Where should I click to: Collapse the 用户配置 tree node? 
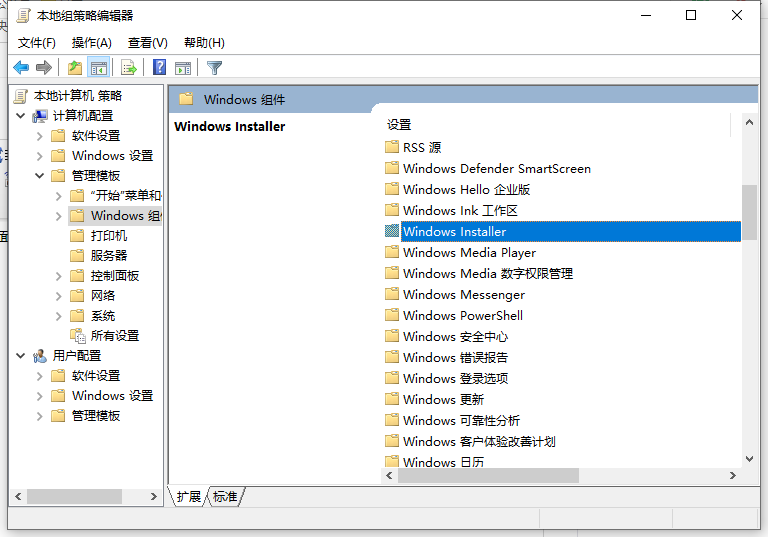click(21, 356)
